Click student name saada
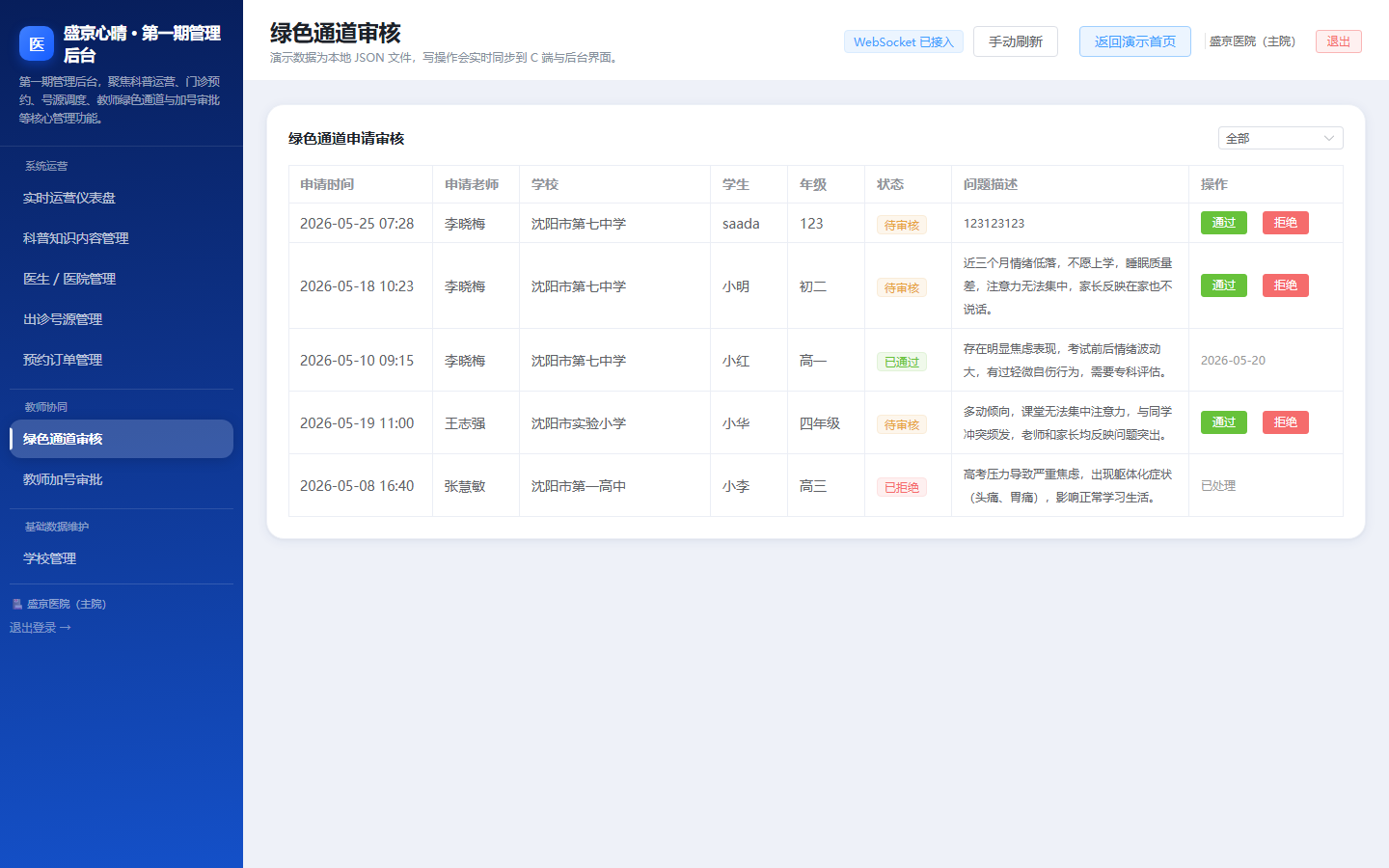Image resolution: width=1389 pixels, height=868 pixels. coord(741,224)
